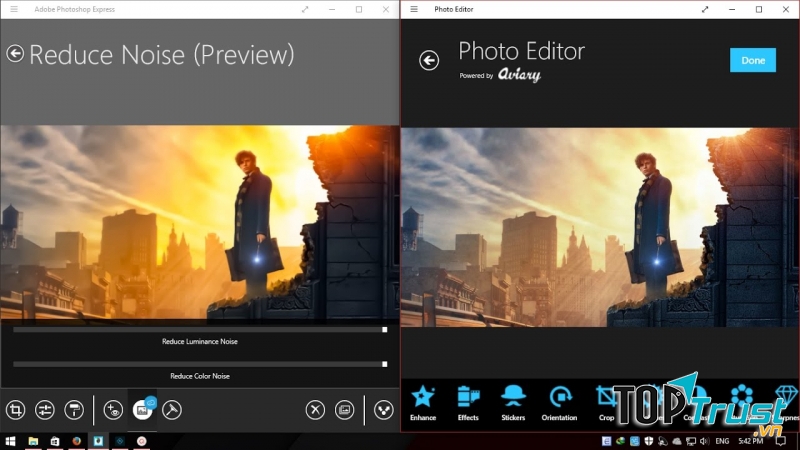Open the Store app from taskbar
This screenshot has height=450, width=800.
coord(55,441)
